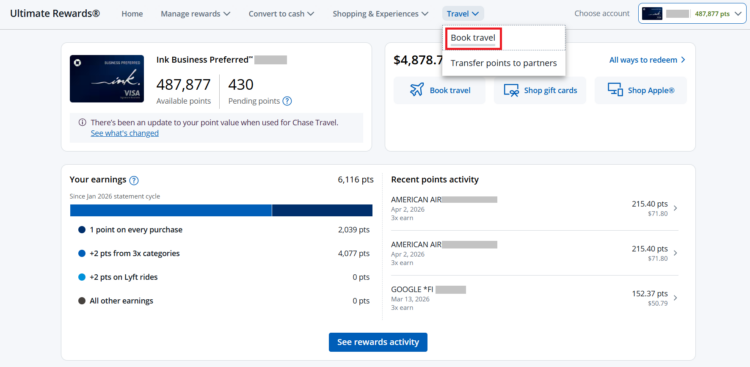Click the info icon in point value notice

point(82,122)
